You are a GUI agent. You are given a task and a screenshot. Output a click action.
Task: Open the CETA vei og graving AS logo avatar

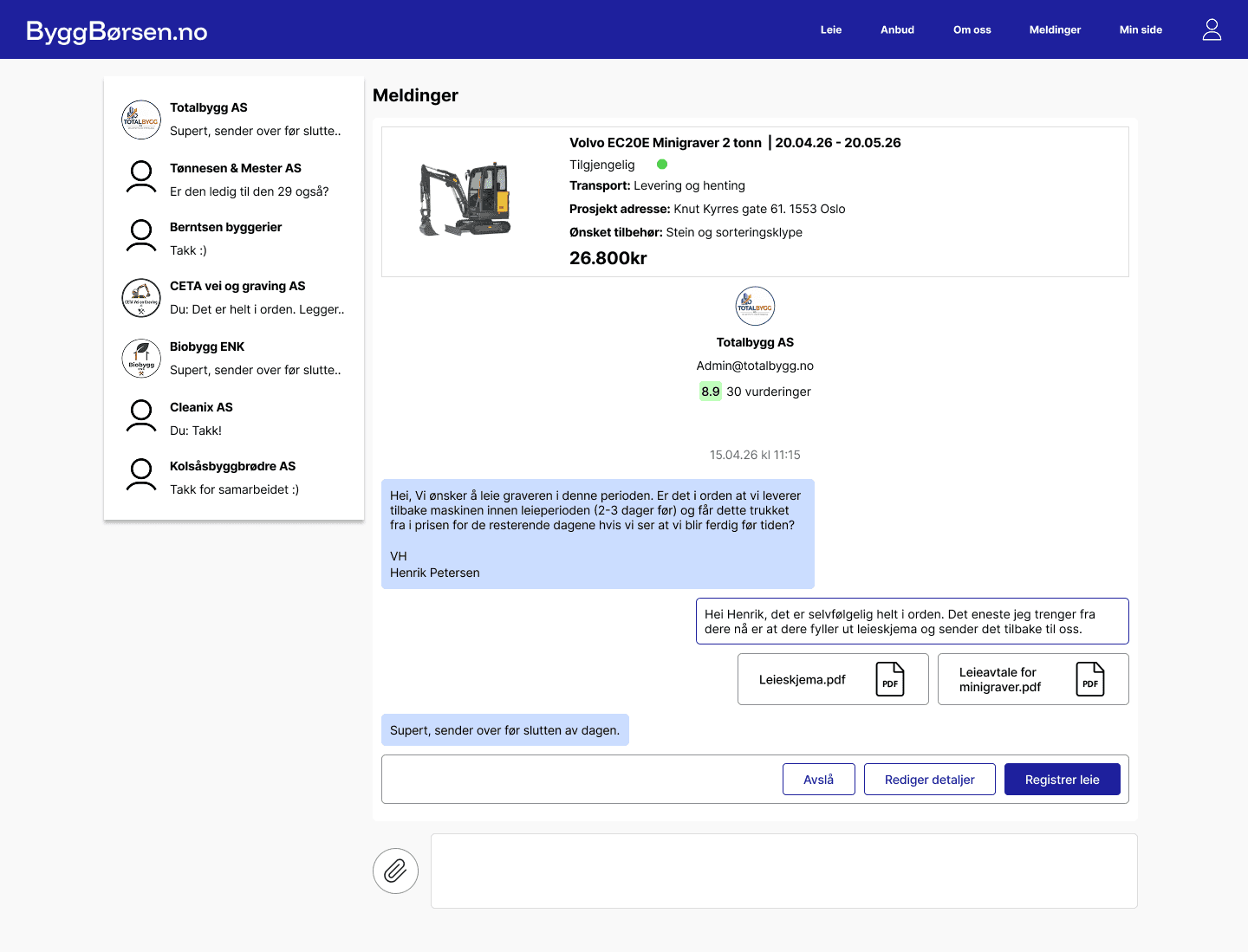tap(141, 298)
